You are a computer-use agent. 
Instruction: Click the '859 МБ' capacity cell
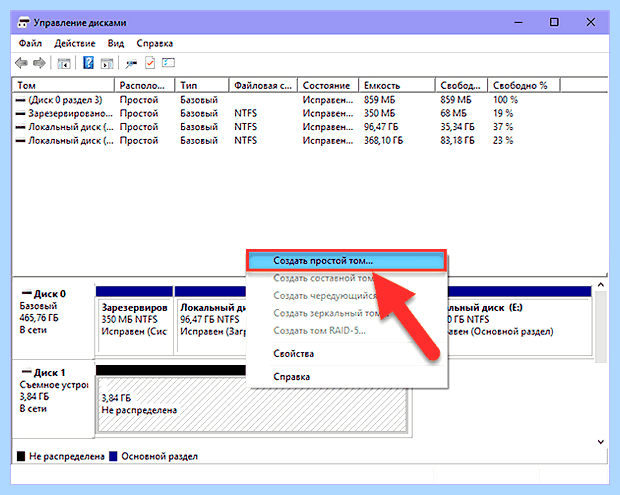point(379,100)
